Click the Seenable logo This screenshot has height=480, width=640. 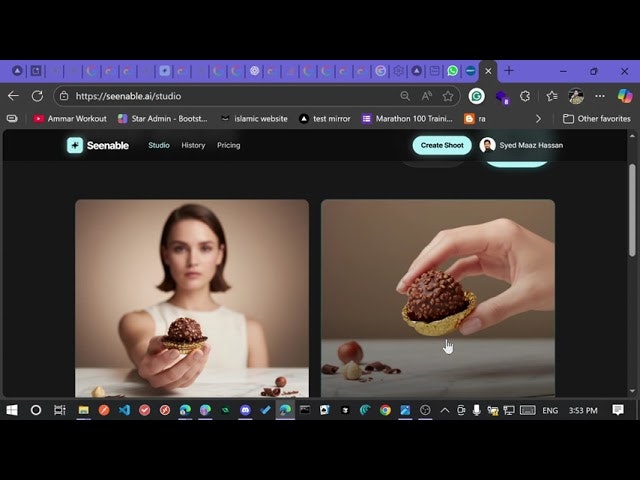(98, 145)
